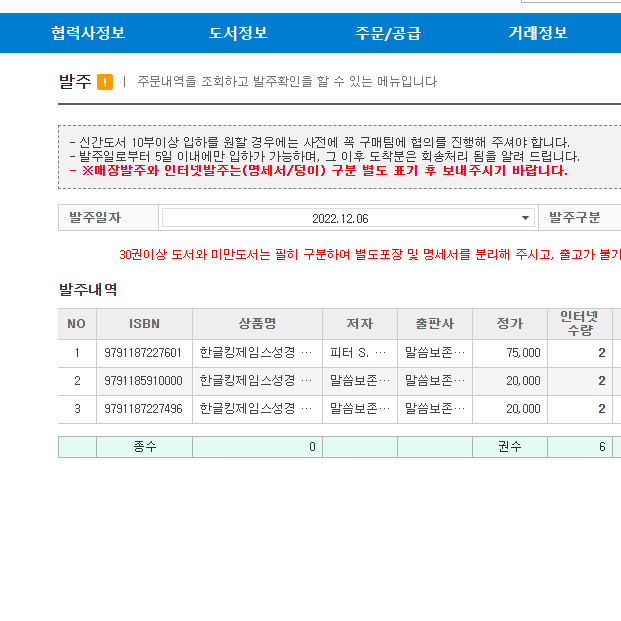Click the 상품명 column header
Image resolution: width=621 pixels, height=621 pixels.
(257, 324)
